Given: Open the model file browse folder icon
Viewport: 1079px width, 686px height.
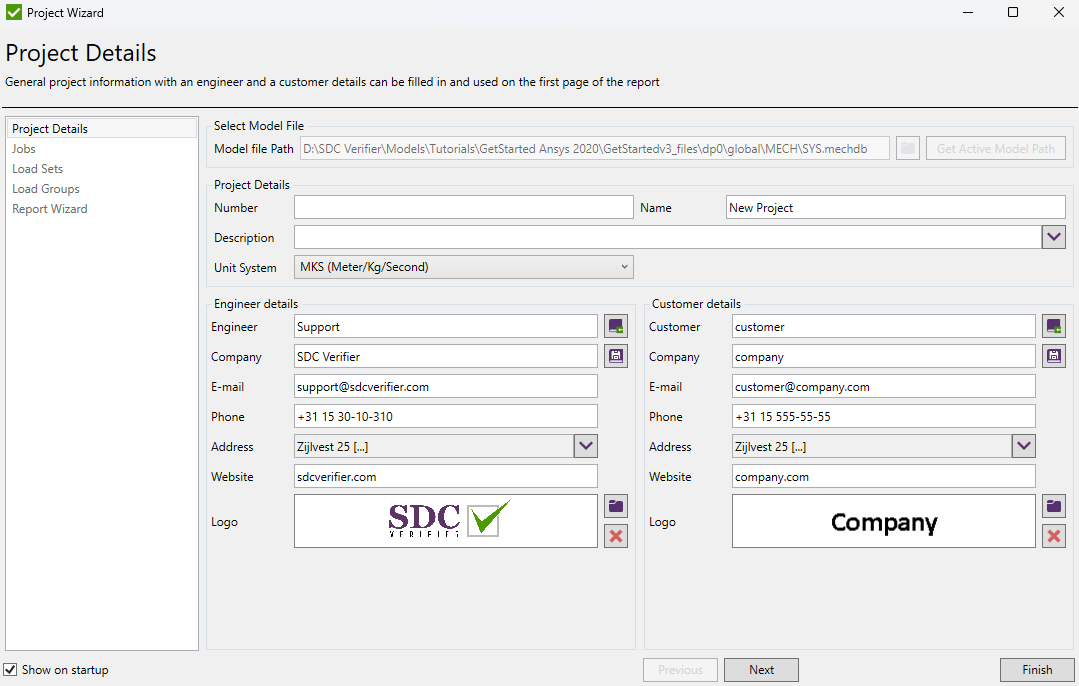Looking at the screenshot, I should coord(907,147).
